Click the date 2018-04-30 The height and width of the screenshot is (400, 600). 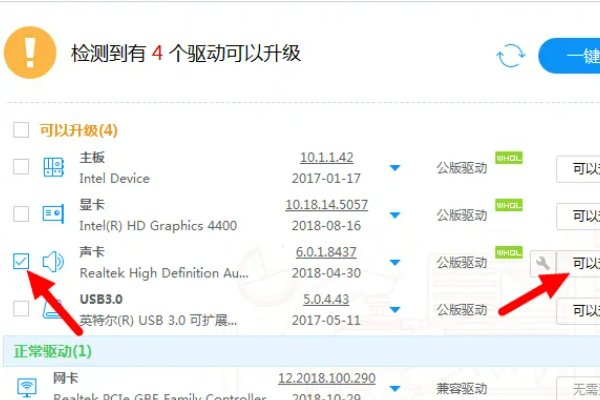pos(326,273)
